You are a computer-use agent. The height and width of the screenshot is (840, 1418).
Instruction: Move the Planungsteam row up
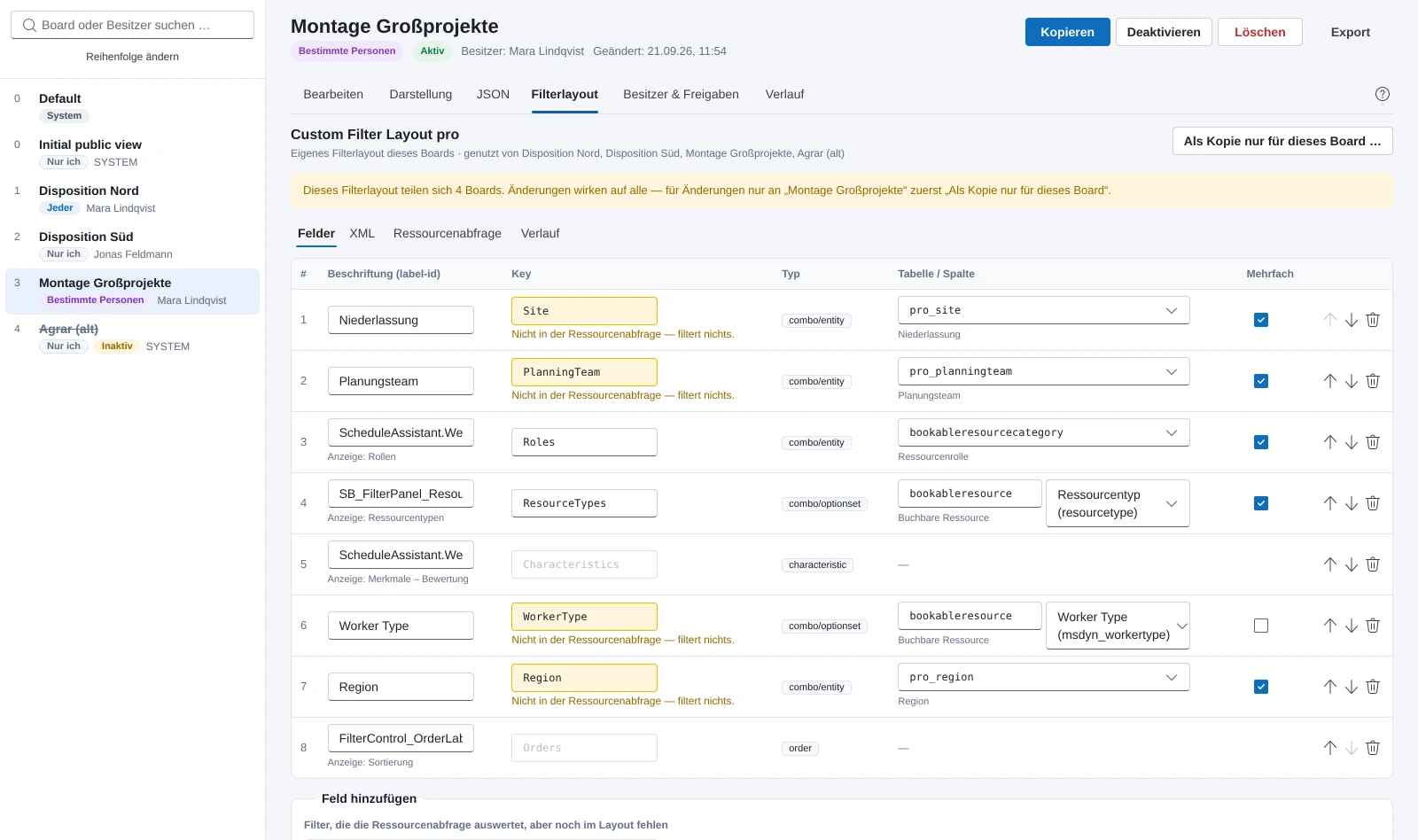[1329, 381]
